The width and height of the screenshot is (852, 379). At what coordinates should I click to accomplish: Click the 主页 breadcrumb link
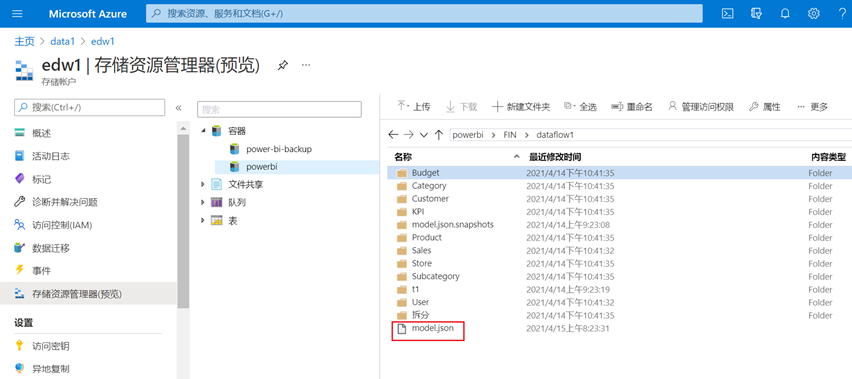coord(24,41)
